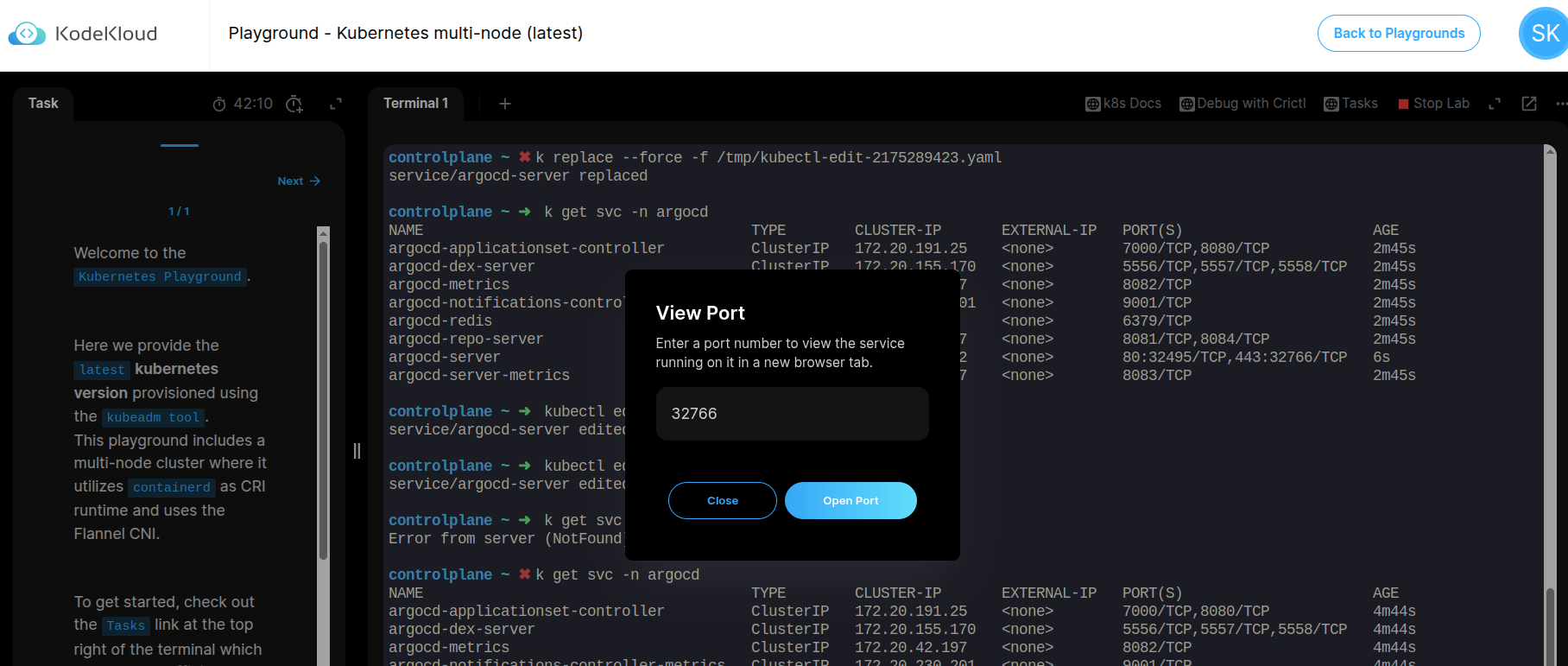1568x666 pixels.
Task: Extend lab time with the clock-plus icon
Action: coord(294,105)
